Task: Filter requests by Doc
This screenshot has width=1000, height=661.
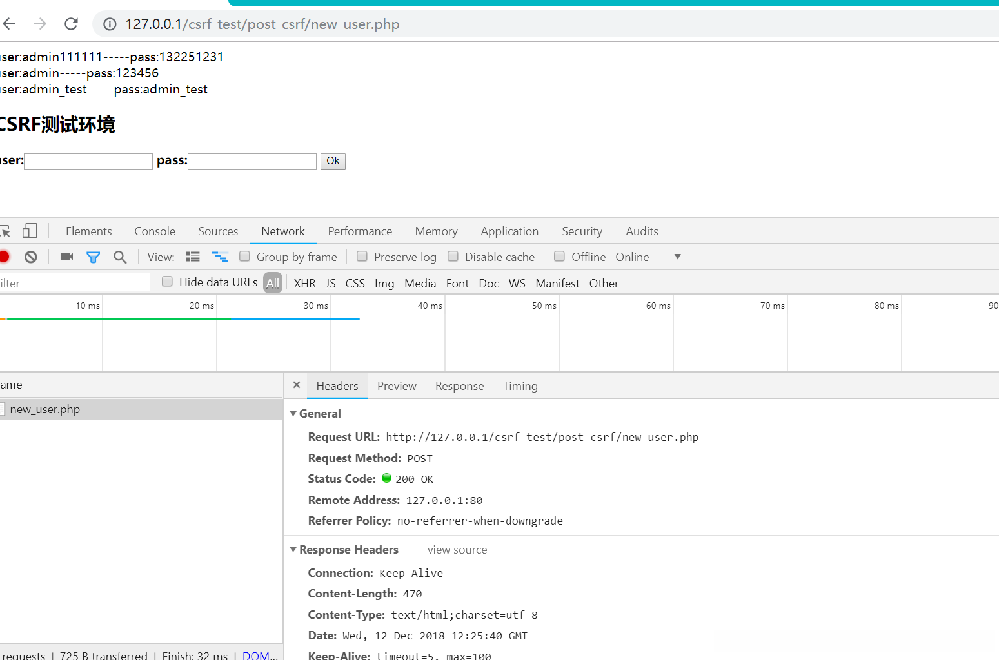Action: pos(489,283)
